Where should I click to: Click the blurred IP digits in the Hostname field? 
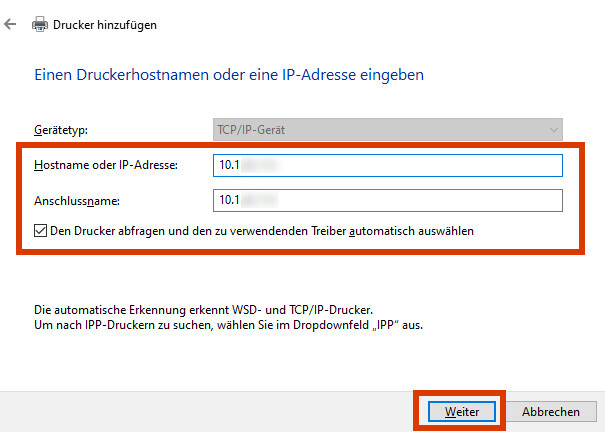(259, 165)
